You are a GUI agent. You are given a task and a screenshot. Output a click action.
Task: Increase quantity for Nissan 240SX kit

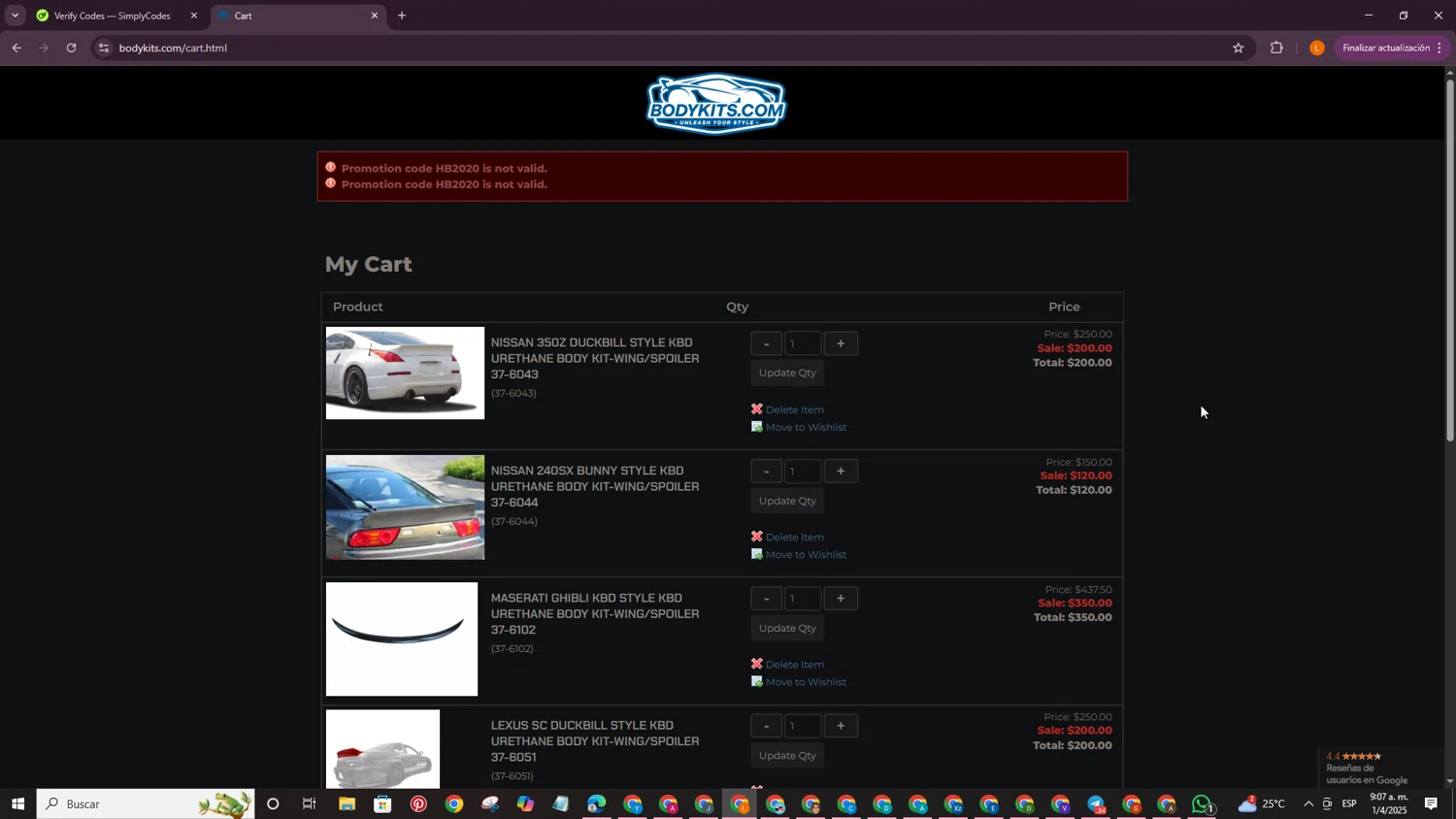[841, 472]
